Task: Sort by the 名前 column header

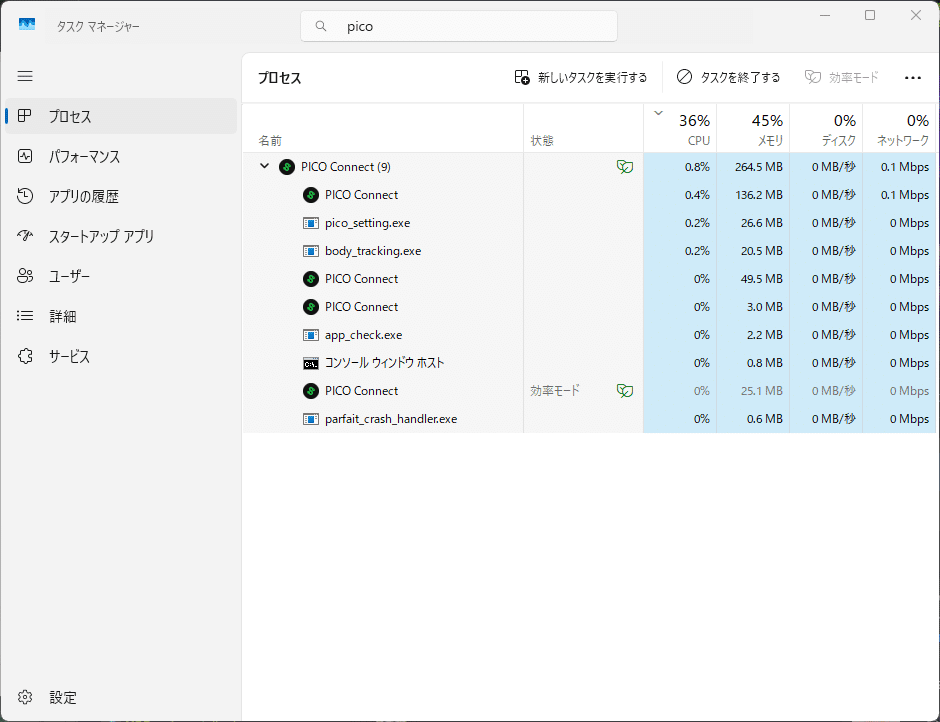Action: coord(382,128)
